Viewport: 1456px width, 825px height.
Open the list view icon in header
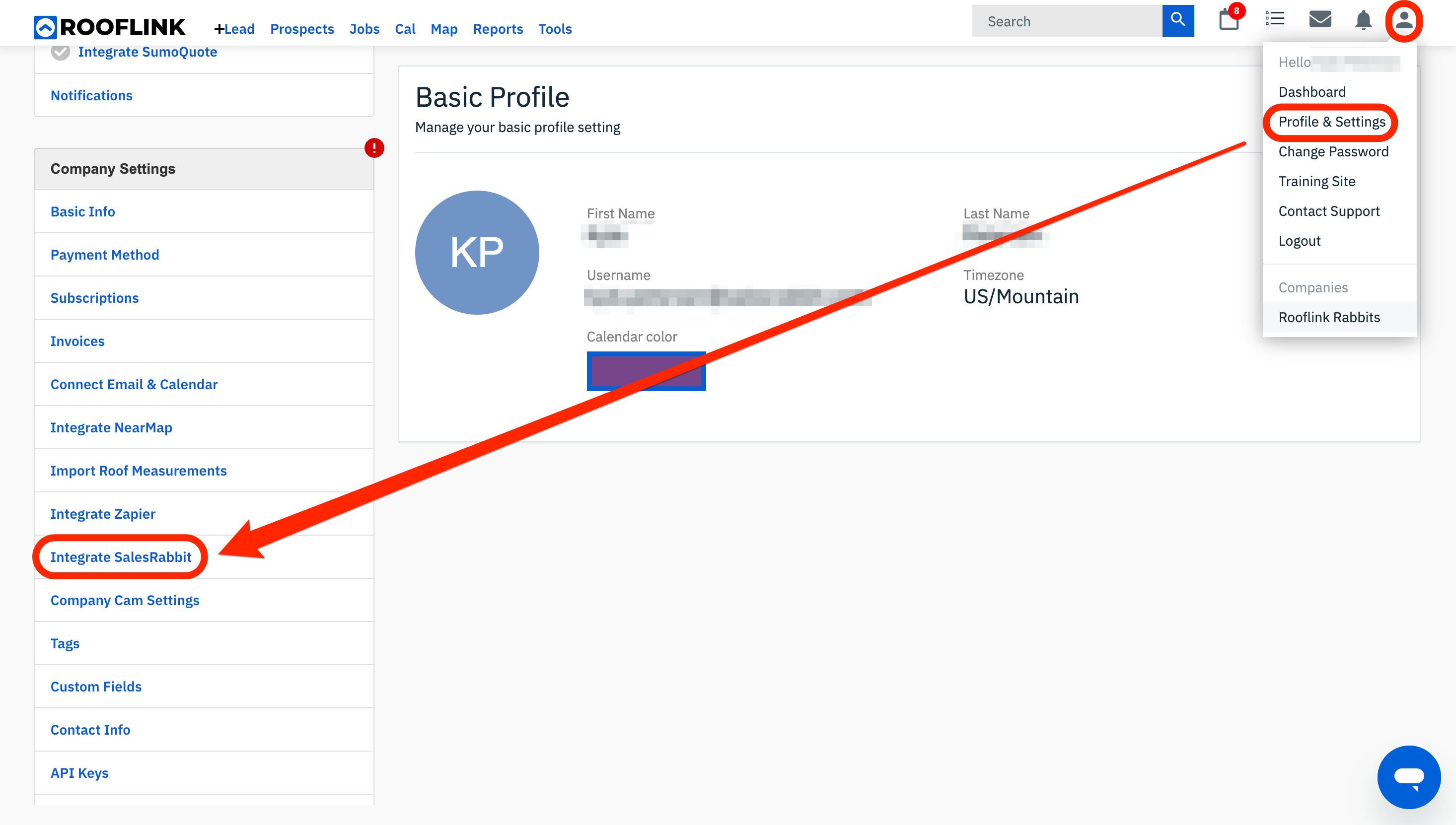[1275, 19]
